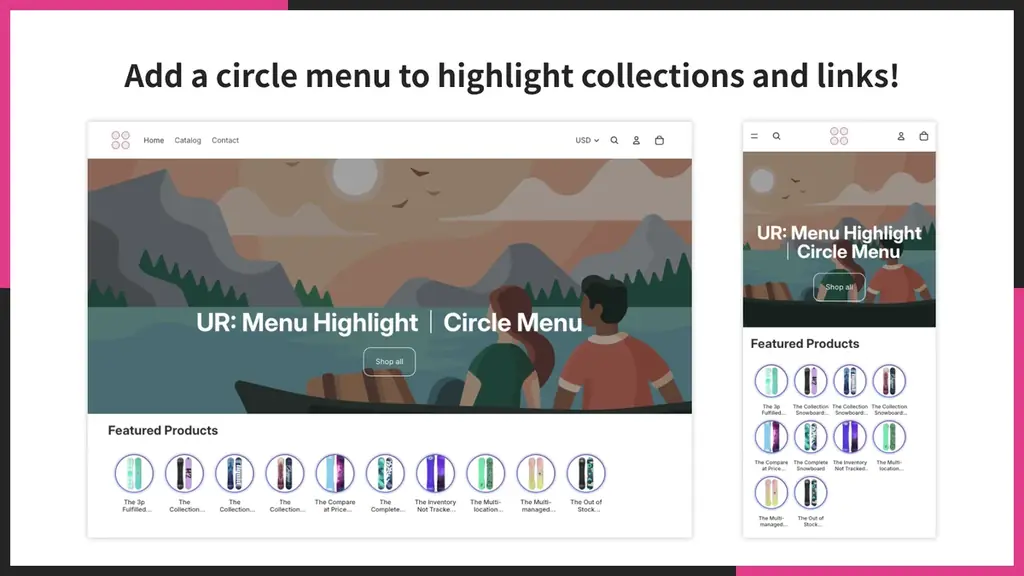This screenshot has height=576, width=1024.
Task: Open the Contact page link
Action: coord(225,140)
